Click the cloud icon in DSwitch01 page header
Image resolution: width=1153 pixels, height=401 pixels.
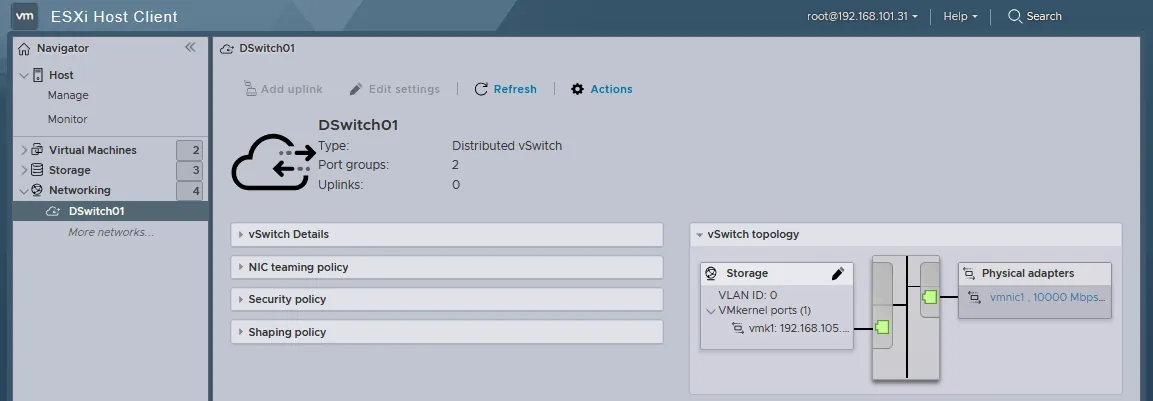click(227, 49)
